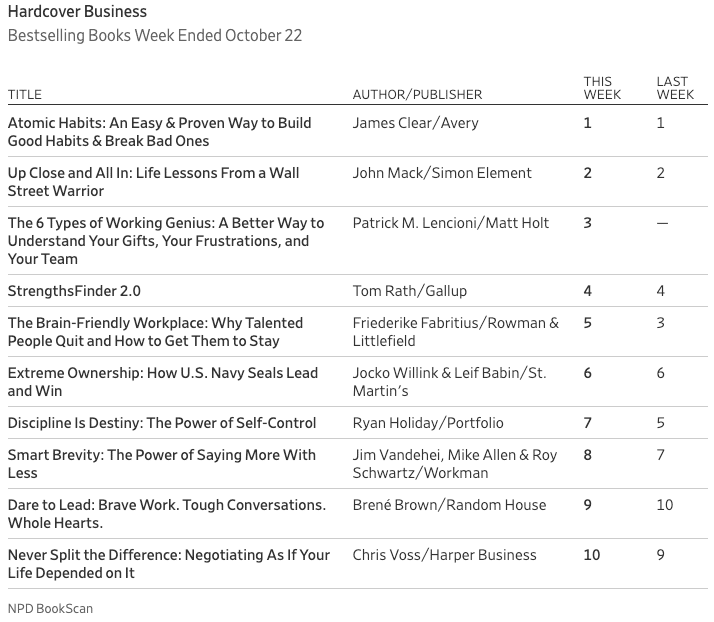This screenshot has height=622, width=714.
Task: Click the StrengthsFinder 2.0 title
Action: click(x=74, y=291)
